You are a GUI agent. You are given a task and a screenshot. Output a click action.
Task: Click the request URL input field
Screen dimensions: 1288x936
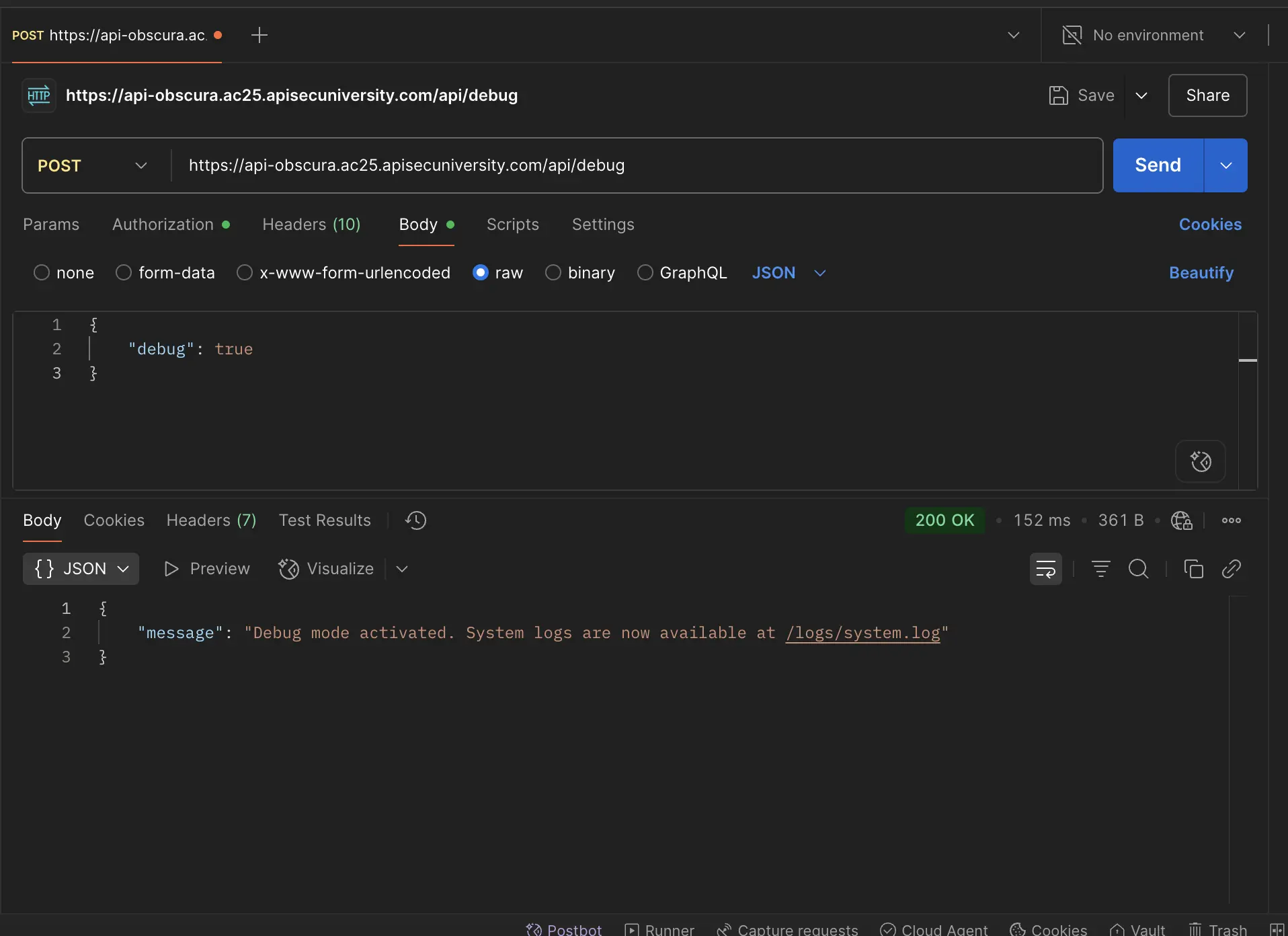[x=637, y=165]
